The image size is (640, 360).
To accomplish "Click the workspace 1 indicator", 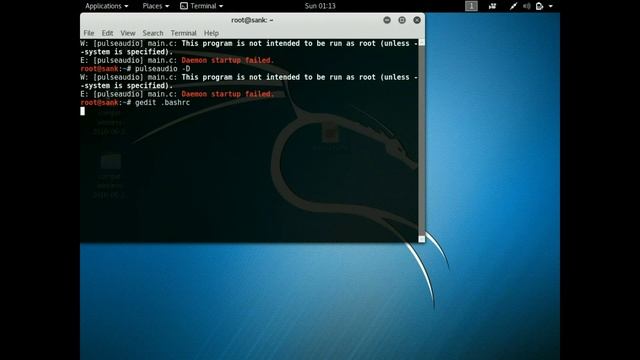I will pyautogui.click(x=471, y=6).
